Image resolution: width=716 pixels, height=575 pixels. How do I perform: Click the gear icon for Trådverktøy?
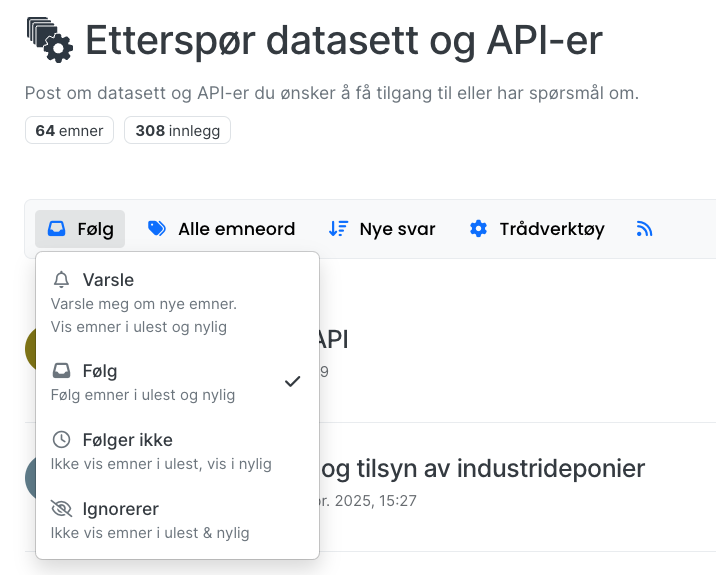pyautogui.click(x=478, y=229)
